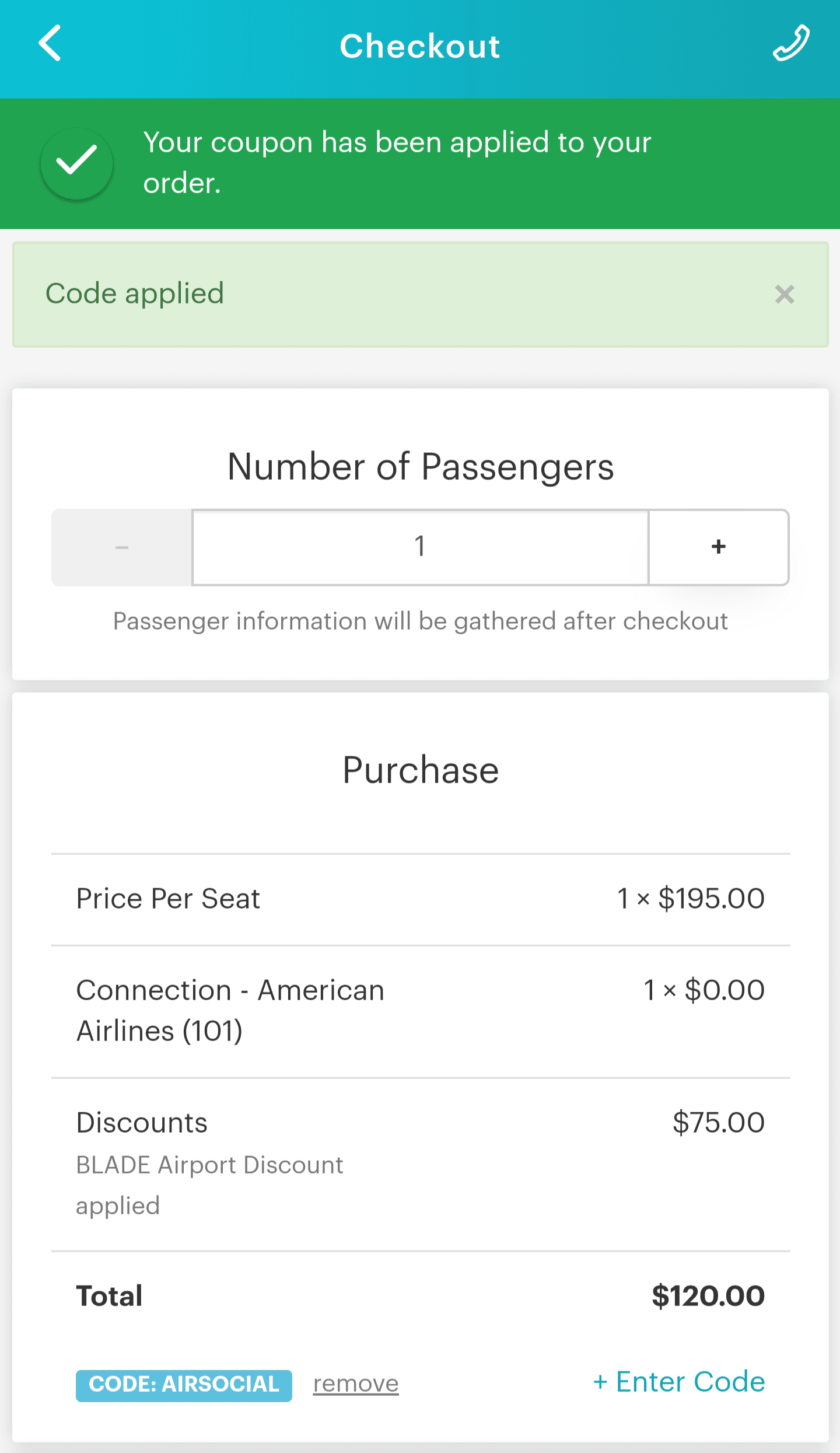The width and height of the screenshot is (840, 1453).
Task: Tap the $75.00 discount amount
Action: [x=718, y=1123]
